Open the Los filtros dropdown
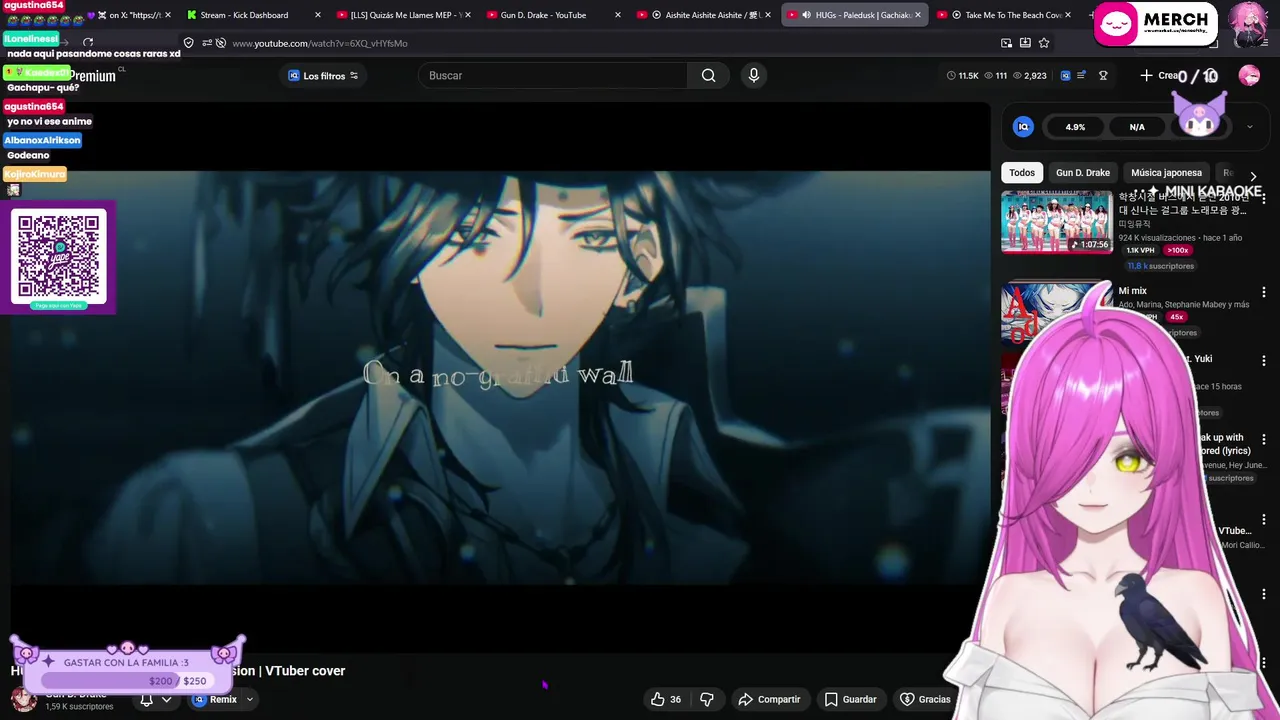 [x=323, y=76]
